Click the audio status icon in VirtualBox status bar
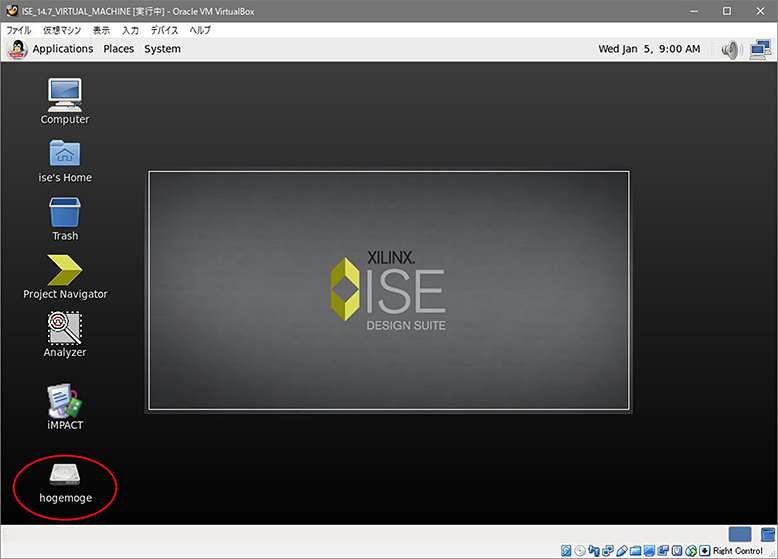778x559 pixels. [x=594, y=551]
